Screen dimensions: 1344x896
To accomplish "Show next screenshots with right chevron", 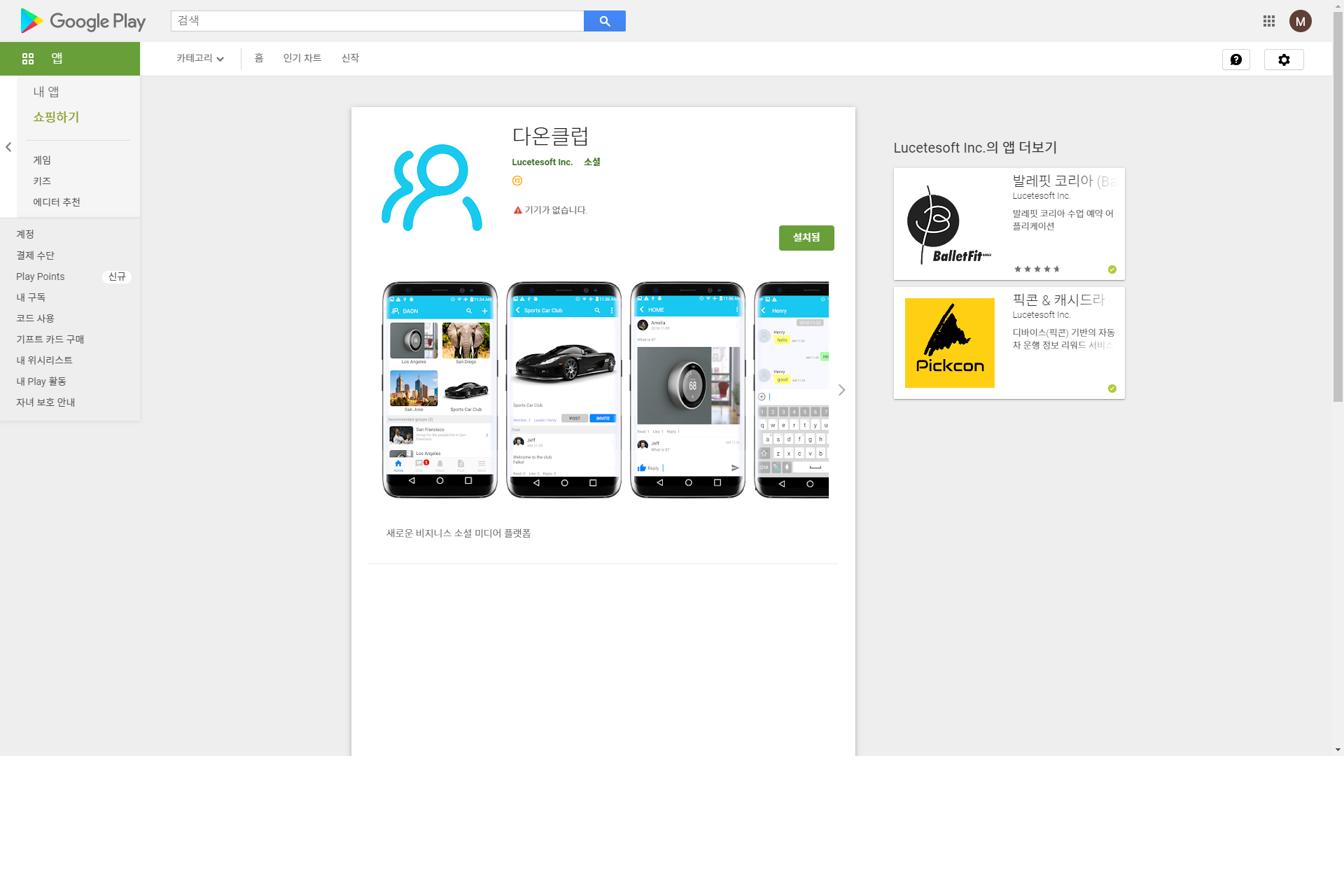I will click(x=841, y=390).
